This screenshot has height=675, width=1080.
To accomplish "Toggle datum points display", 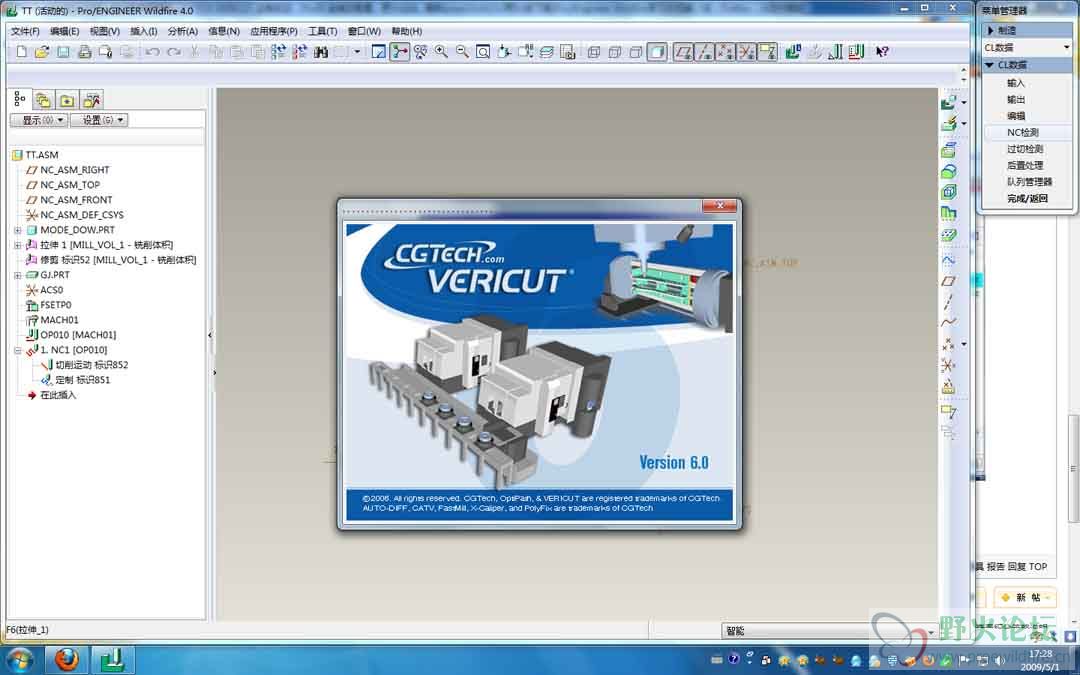I will [x=725, y=52].
